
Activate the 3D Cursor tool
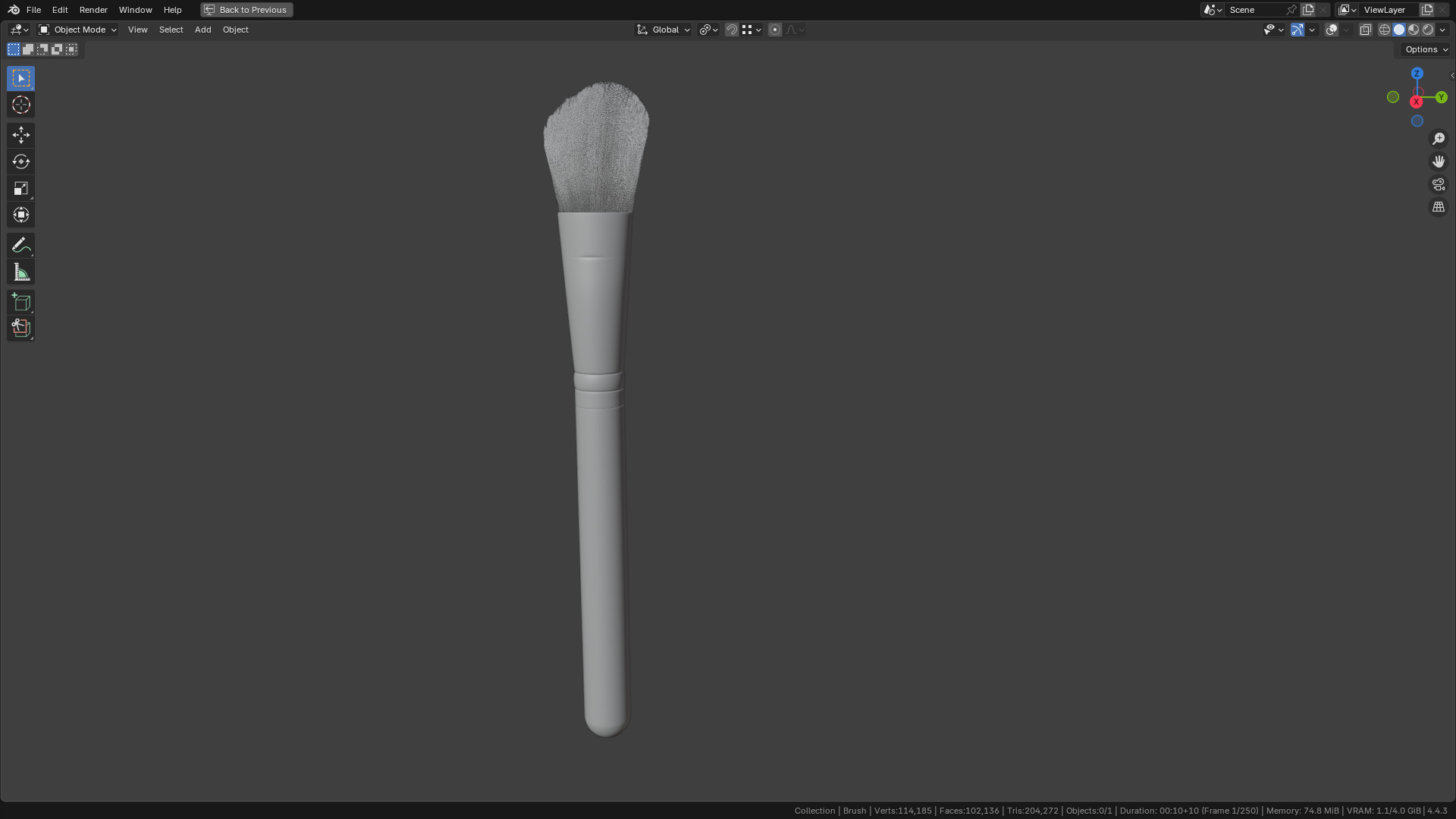click(20, 105)
